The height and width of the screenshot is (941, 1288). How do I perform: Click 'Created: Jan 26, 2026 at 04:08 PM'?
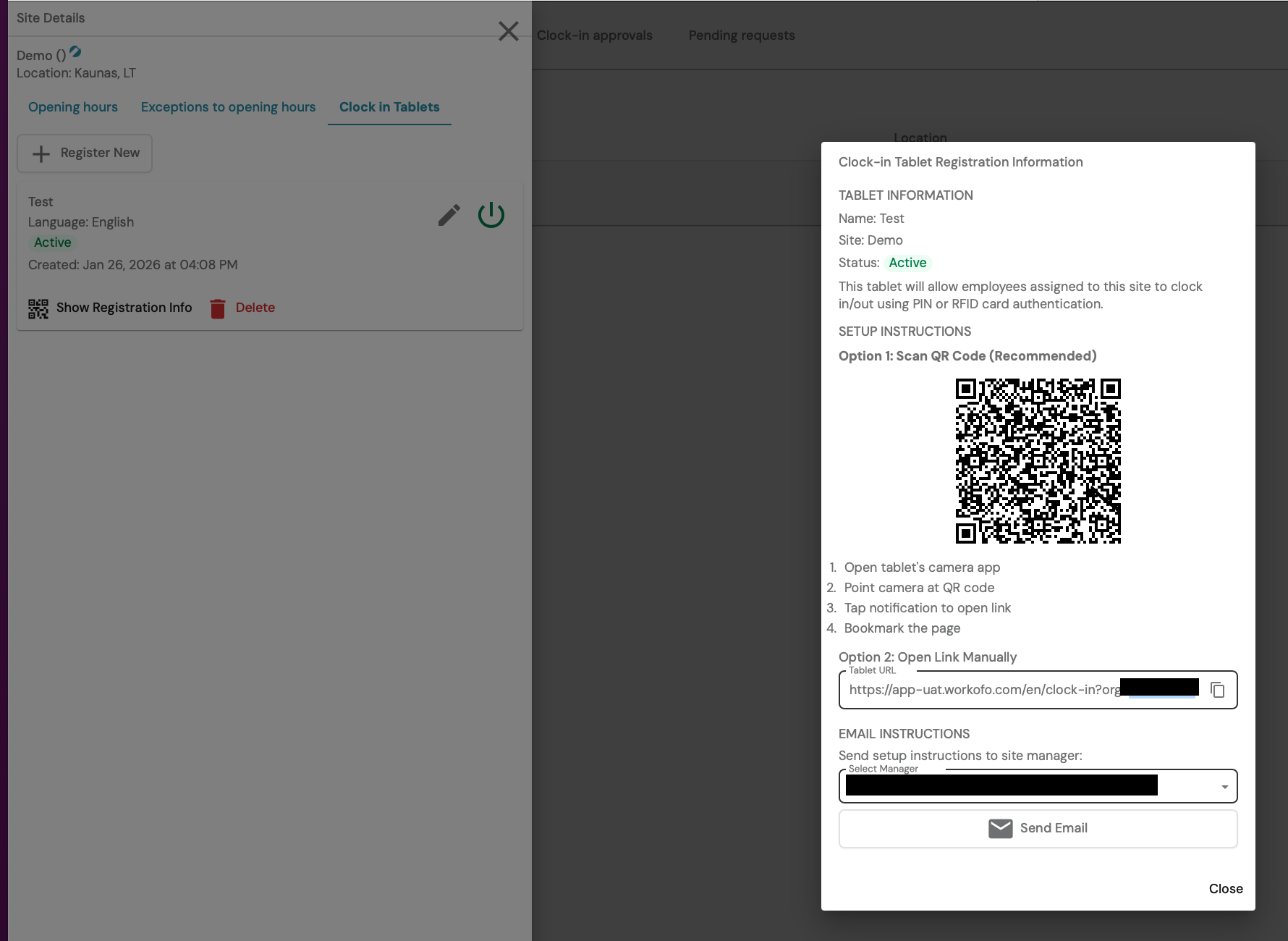click(133, 265)
